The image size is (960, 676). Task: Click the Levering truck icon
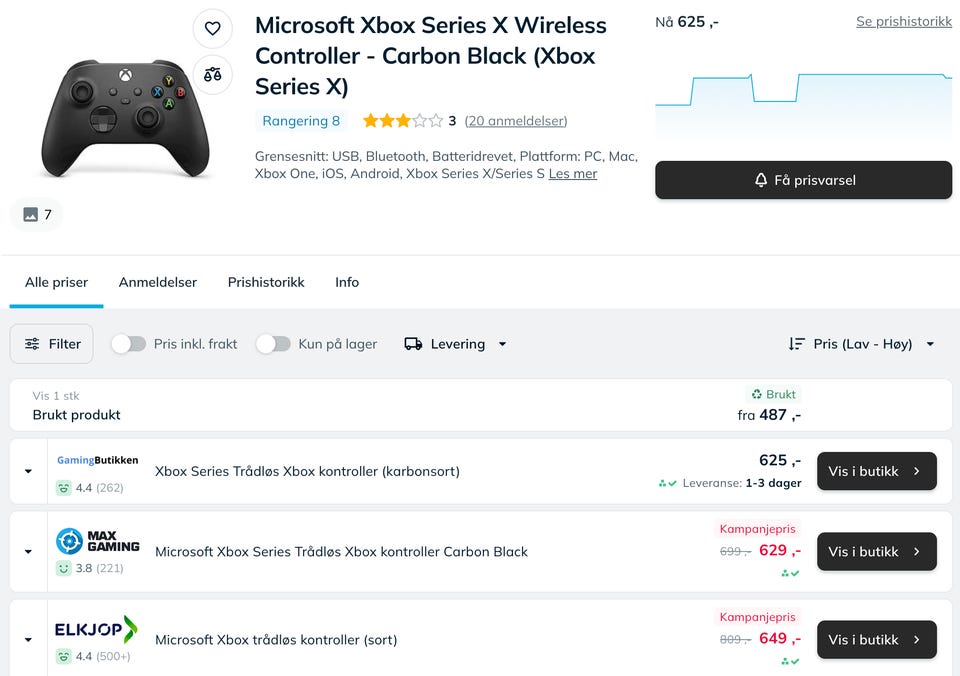(413, 344)
